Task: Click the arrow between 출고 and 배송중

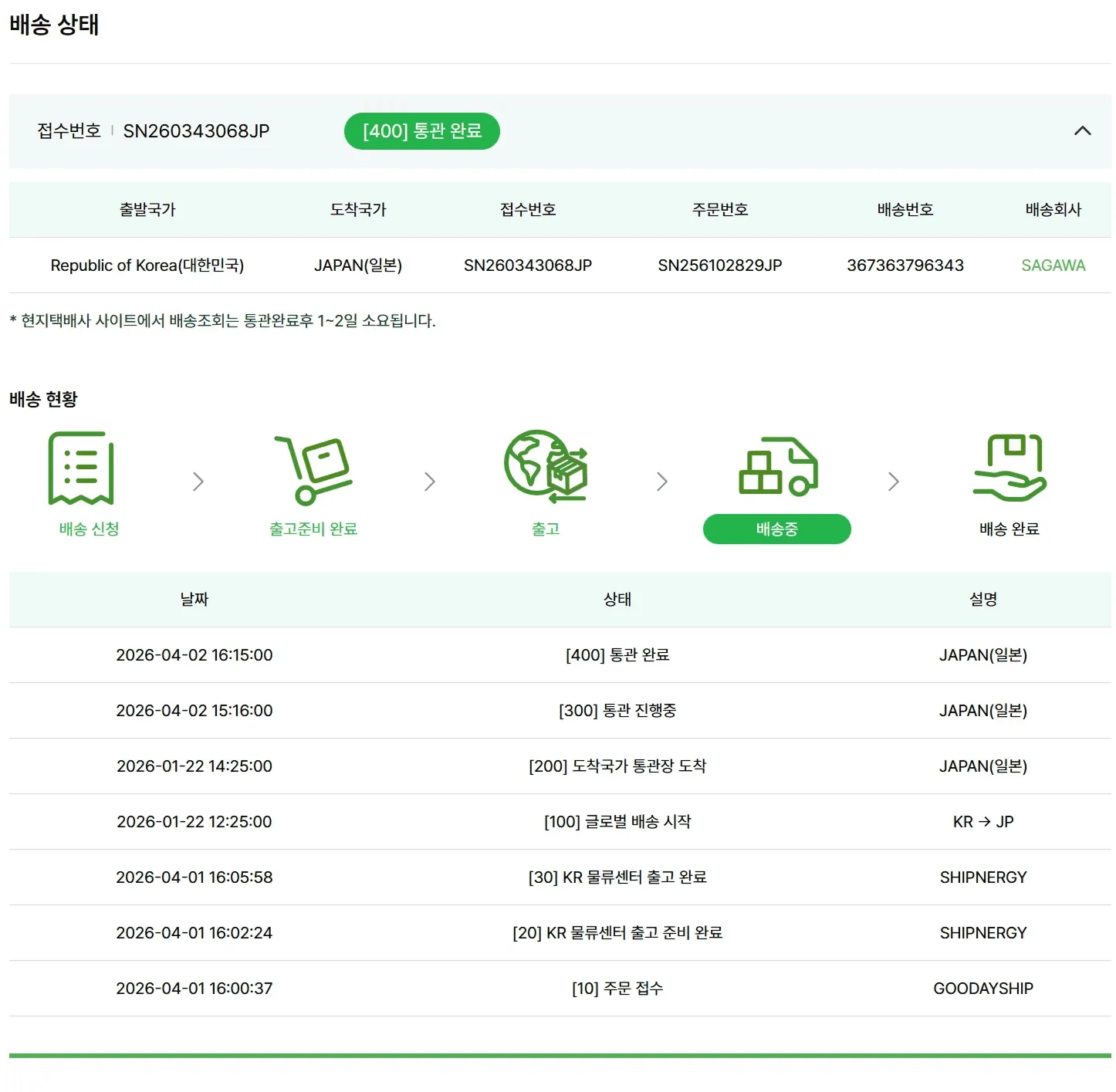Action: point(661,482)
